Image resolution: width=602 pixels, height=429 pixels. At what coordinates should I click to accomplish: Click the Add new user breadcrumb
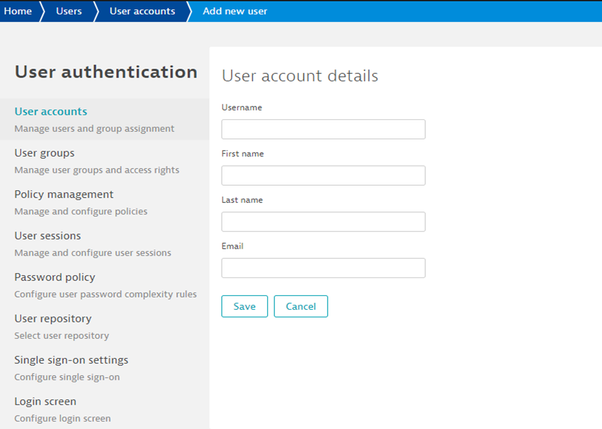pos(234,11)
